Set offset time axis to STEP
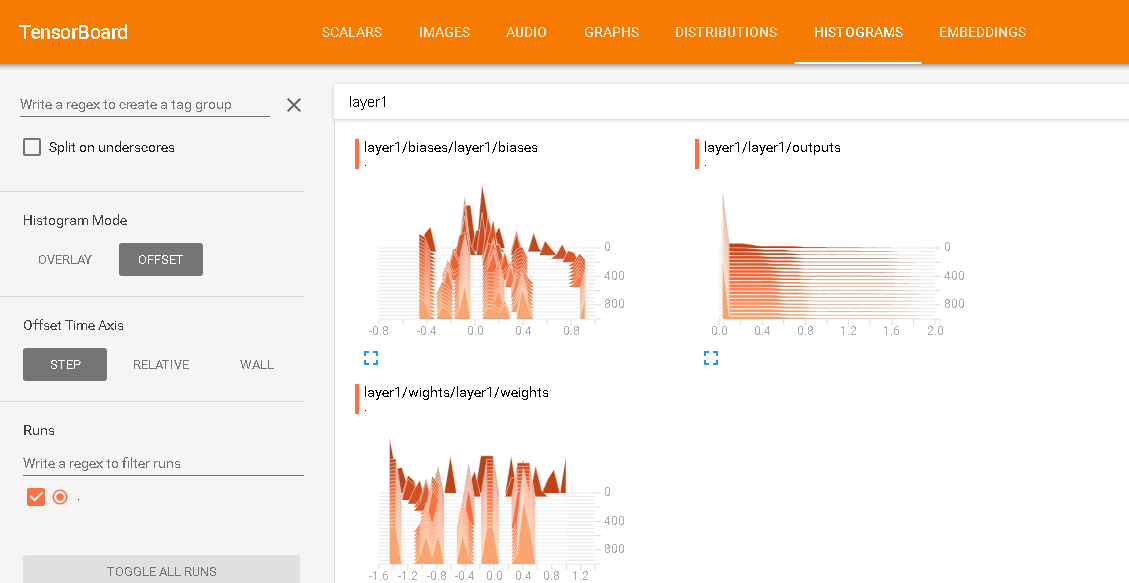The height and width of the screenshot is (583, 1129). 65,364
